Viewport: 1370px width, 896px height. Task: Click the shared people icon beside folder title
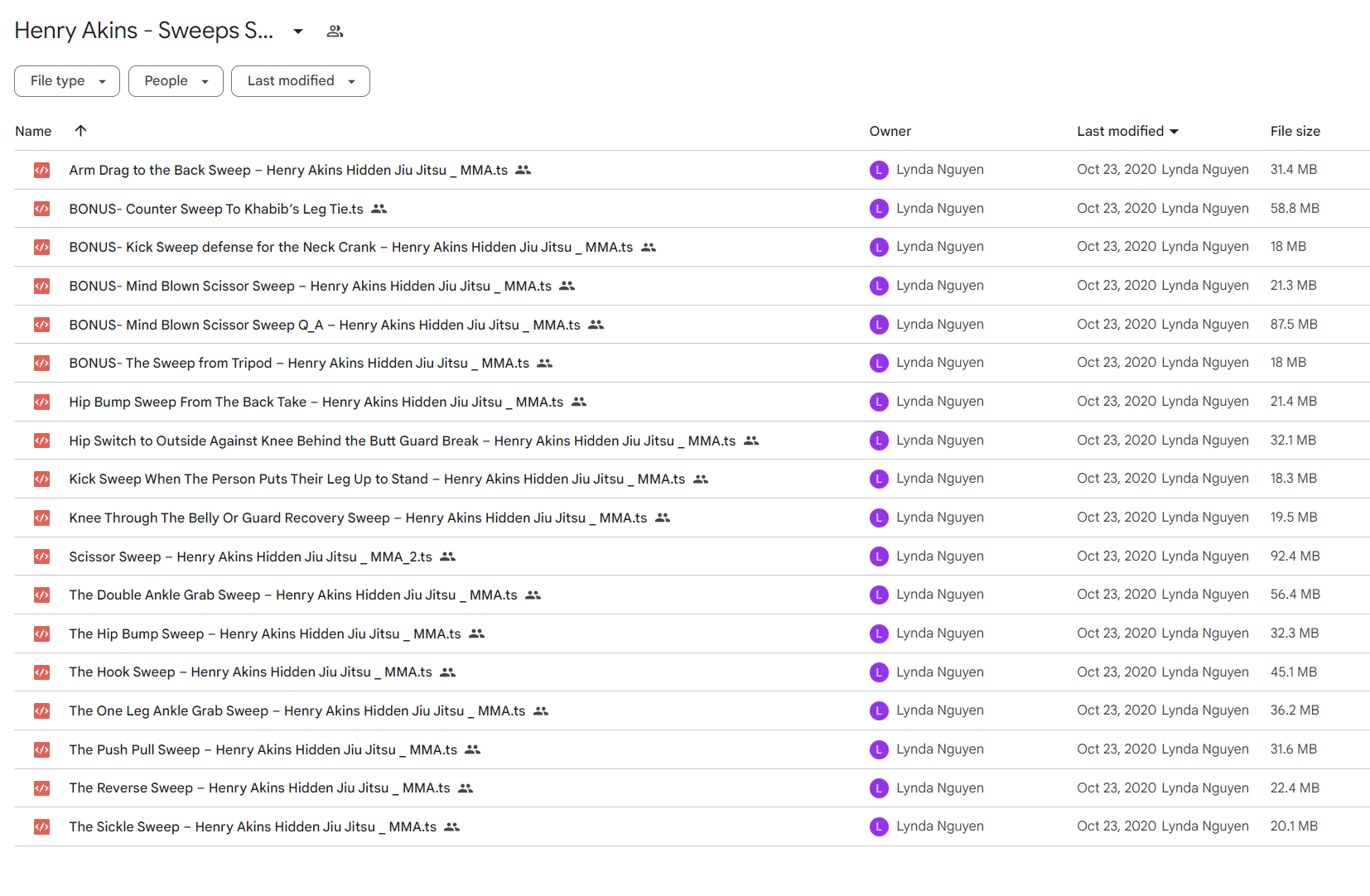tap(335, 31)
